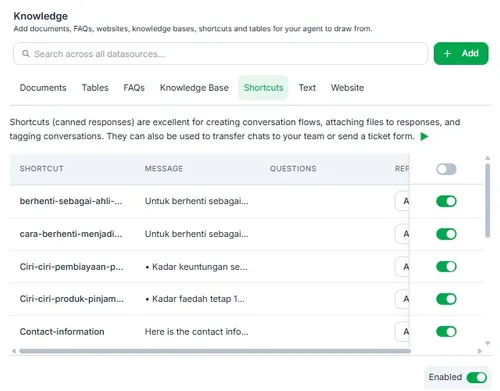
Task: Select the cara-berhenti-menjadi shortcut name
Action: pyautogui.click(x=71, y=234)
